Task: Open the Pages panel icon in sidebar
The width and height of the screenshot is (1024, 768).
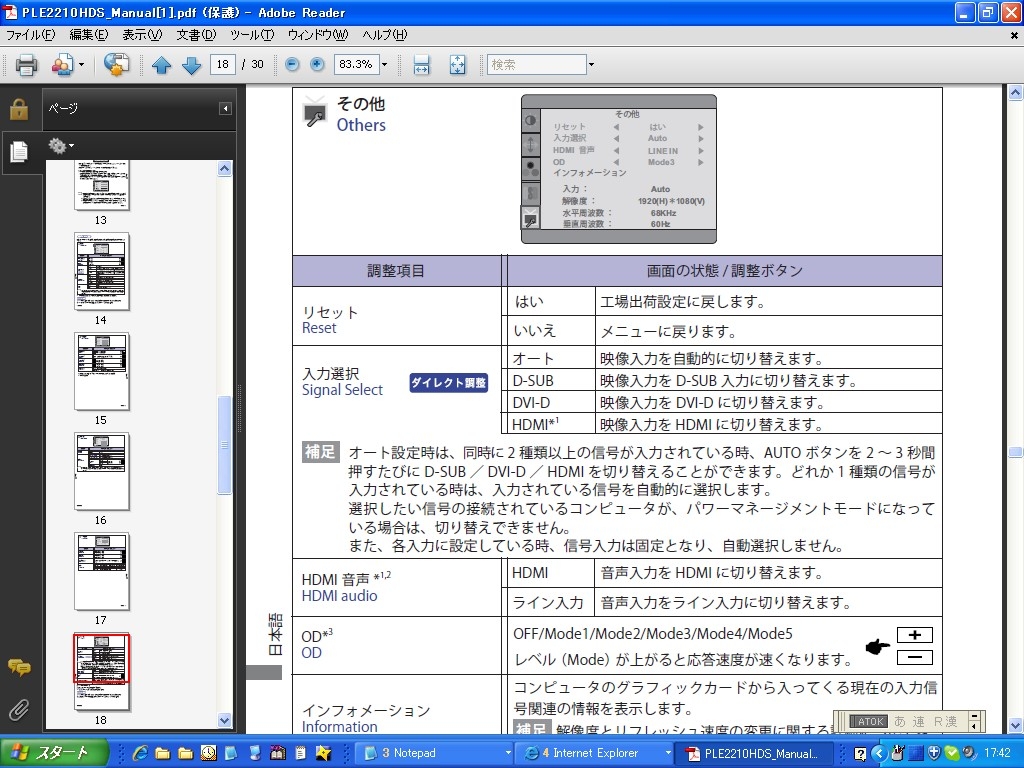Action: coord(19,151)
